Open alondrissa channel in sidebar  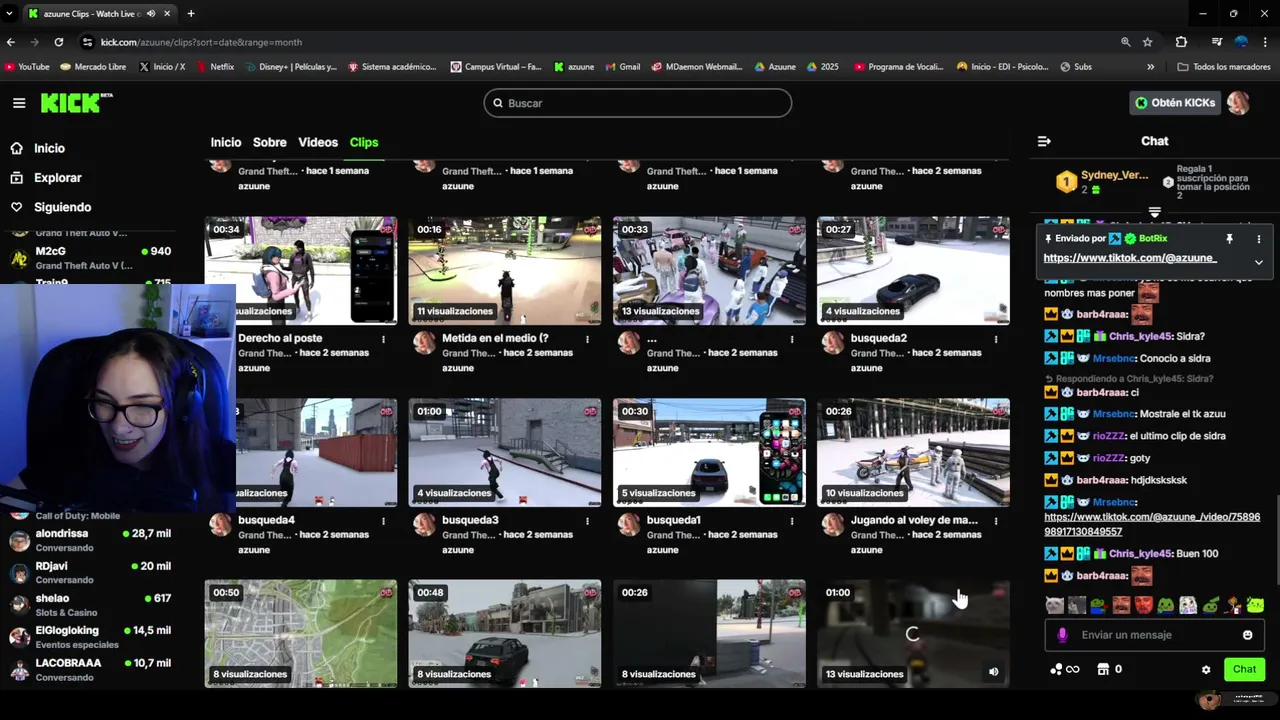click(90, 541)
